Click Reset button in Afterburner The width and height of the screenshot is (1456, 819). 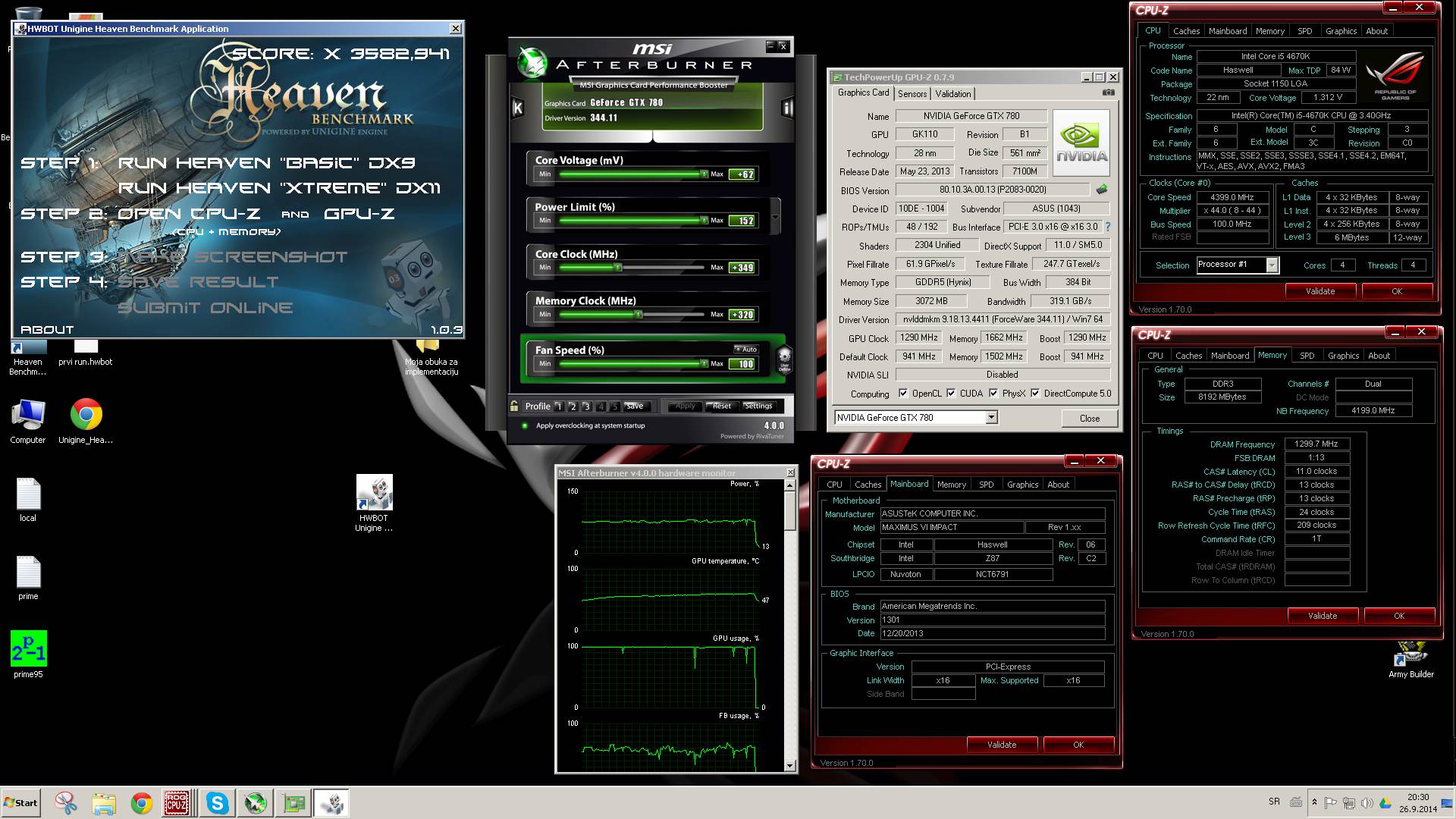722,406
